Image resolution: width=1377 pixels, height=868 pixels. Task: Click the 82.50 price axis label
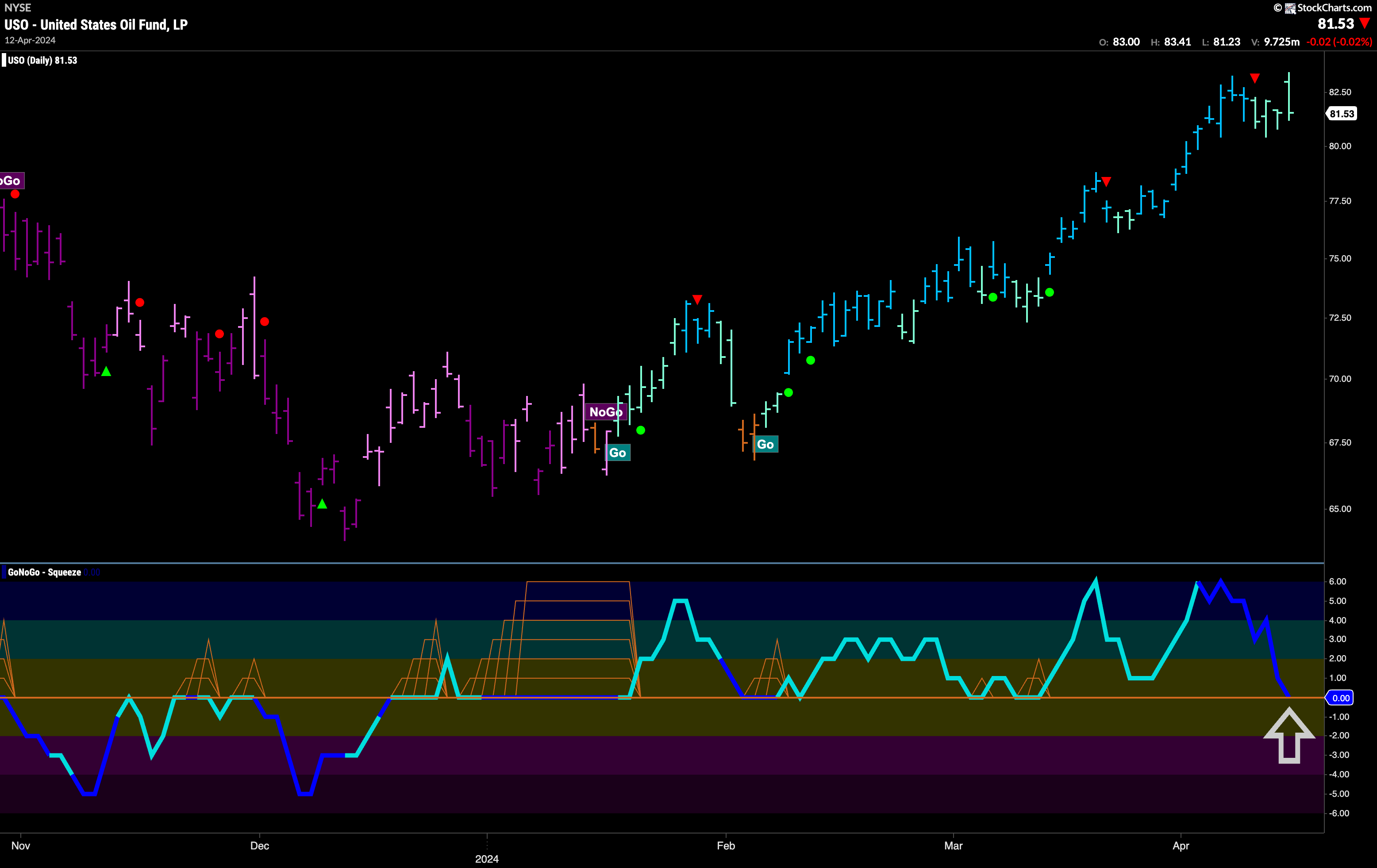pyautogui.click(x=1340, y=92)
